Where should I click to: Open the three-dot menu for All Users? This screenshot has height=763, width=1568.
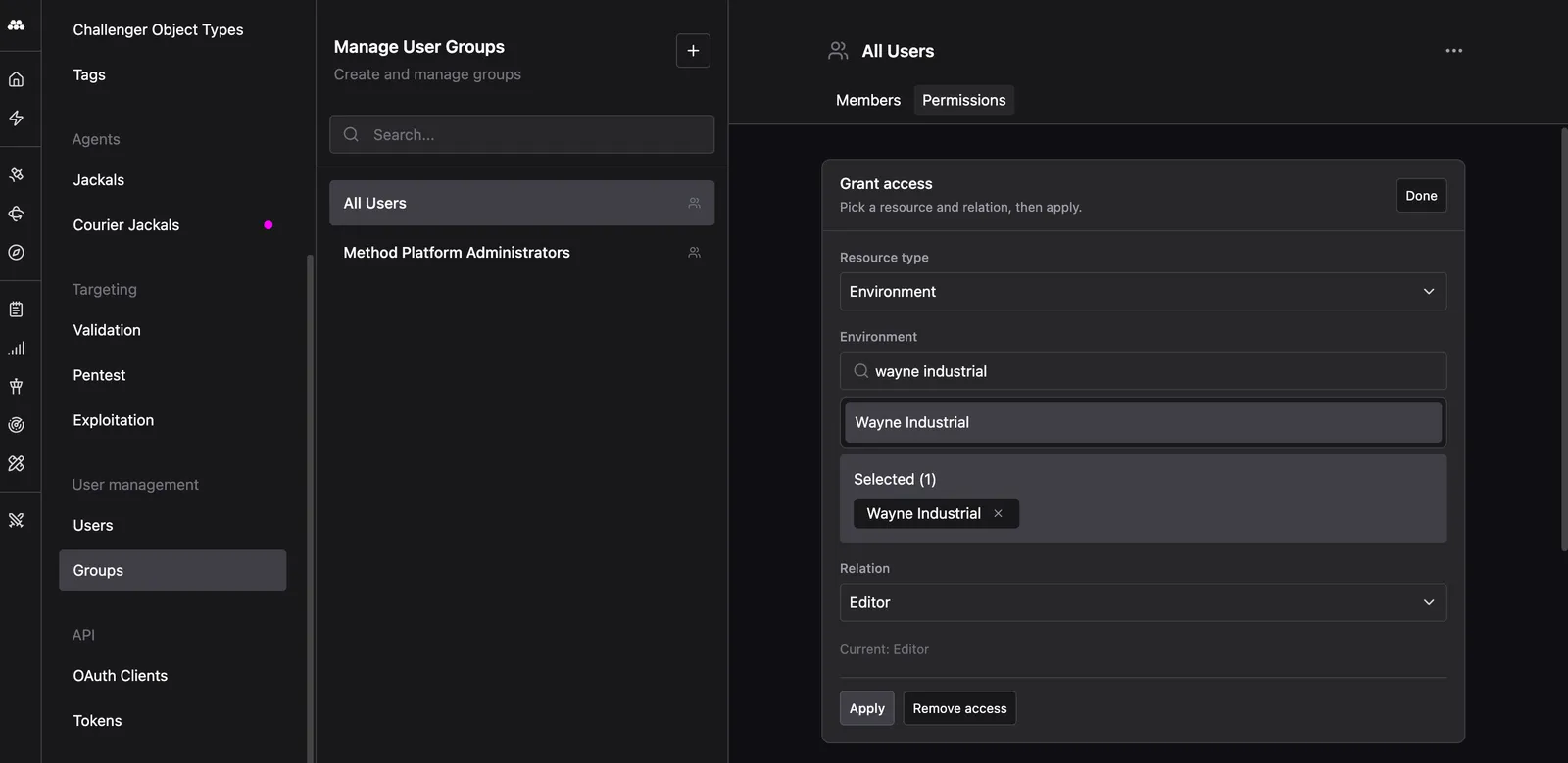click(x=1454, y=51)
